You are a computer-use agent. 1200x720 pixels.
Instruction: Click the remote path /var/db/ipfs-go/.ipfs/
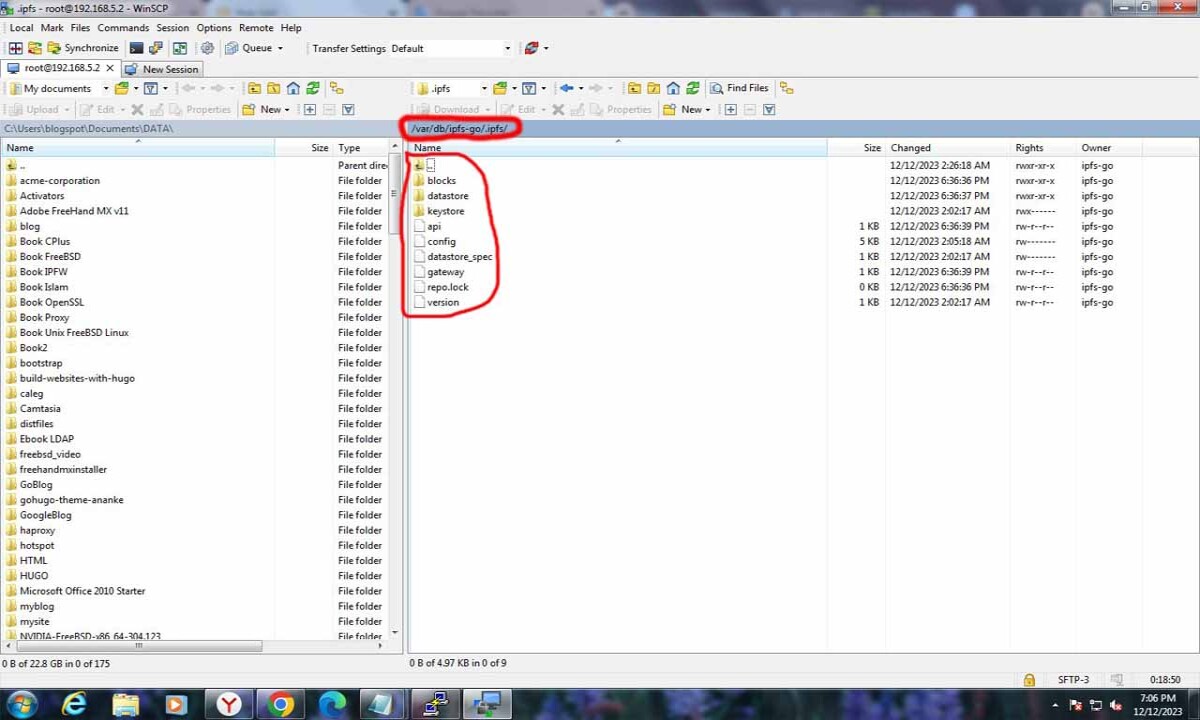pos(460,128)
